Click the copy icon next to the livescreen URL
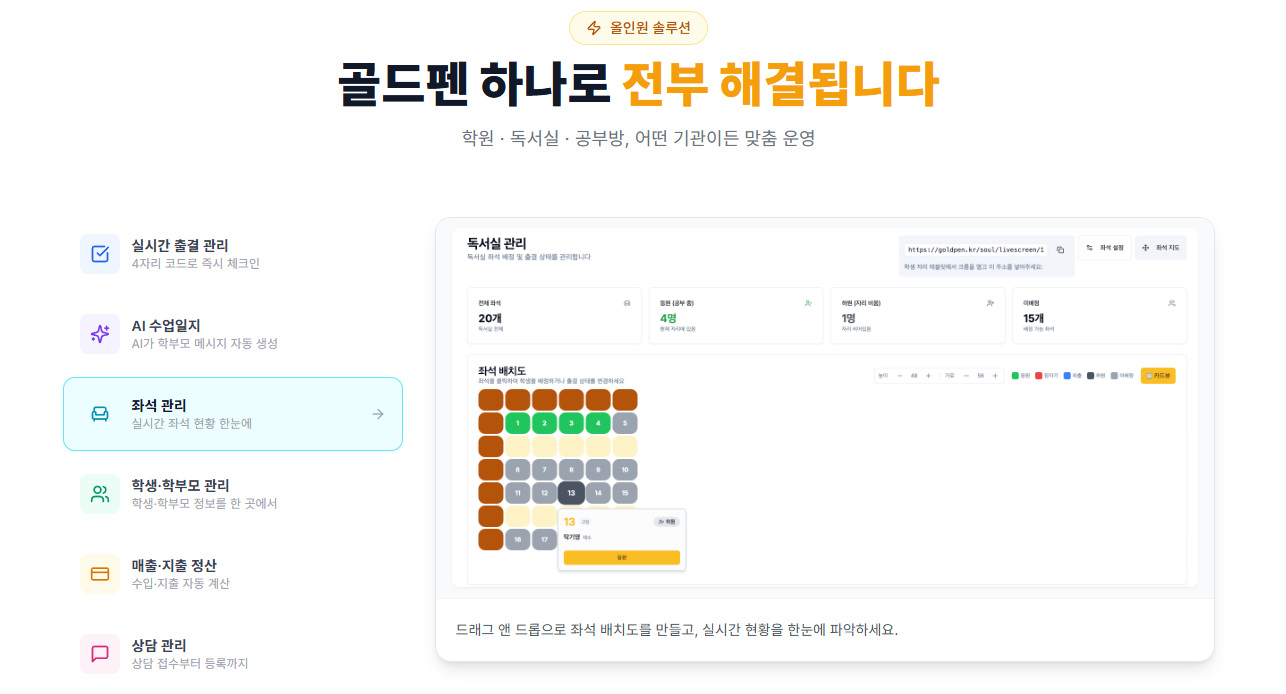Screen dimensions: 1286x694 coord(1061,249)
